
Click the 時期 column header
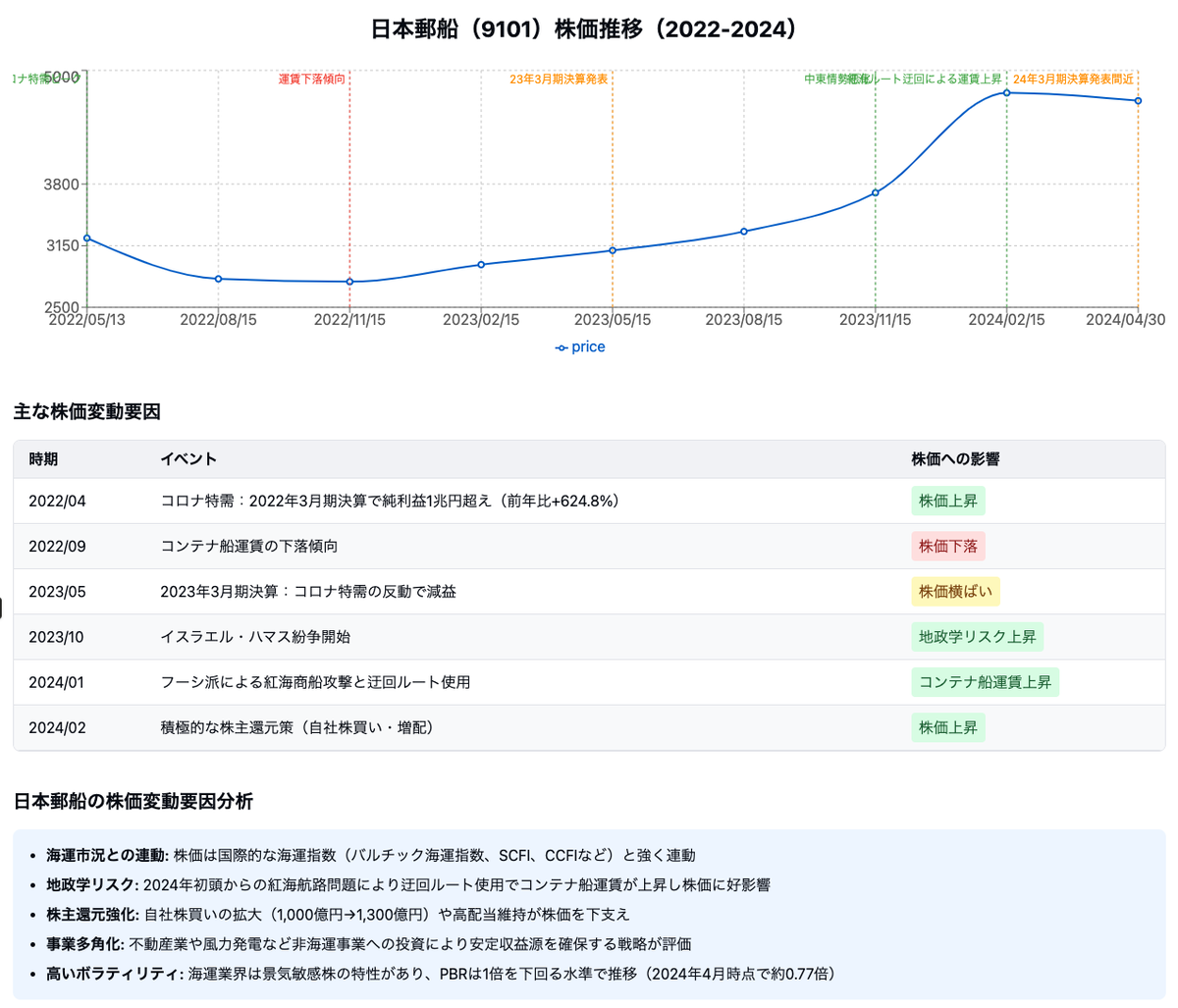coord(43,459)
